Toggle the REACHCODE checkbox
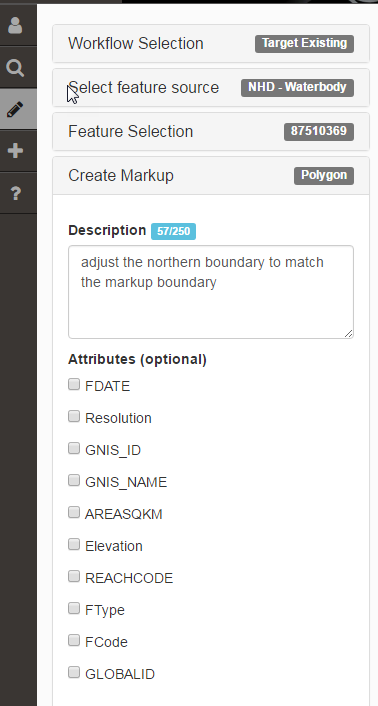The width and height of the screenshot is (378, 706). (74, 576)
